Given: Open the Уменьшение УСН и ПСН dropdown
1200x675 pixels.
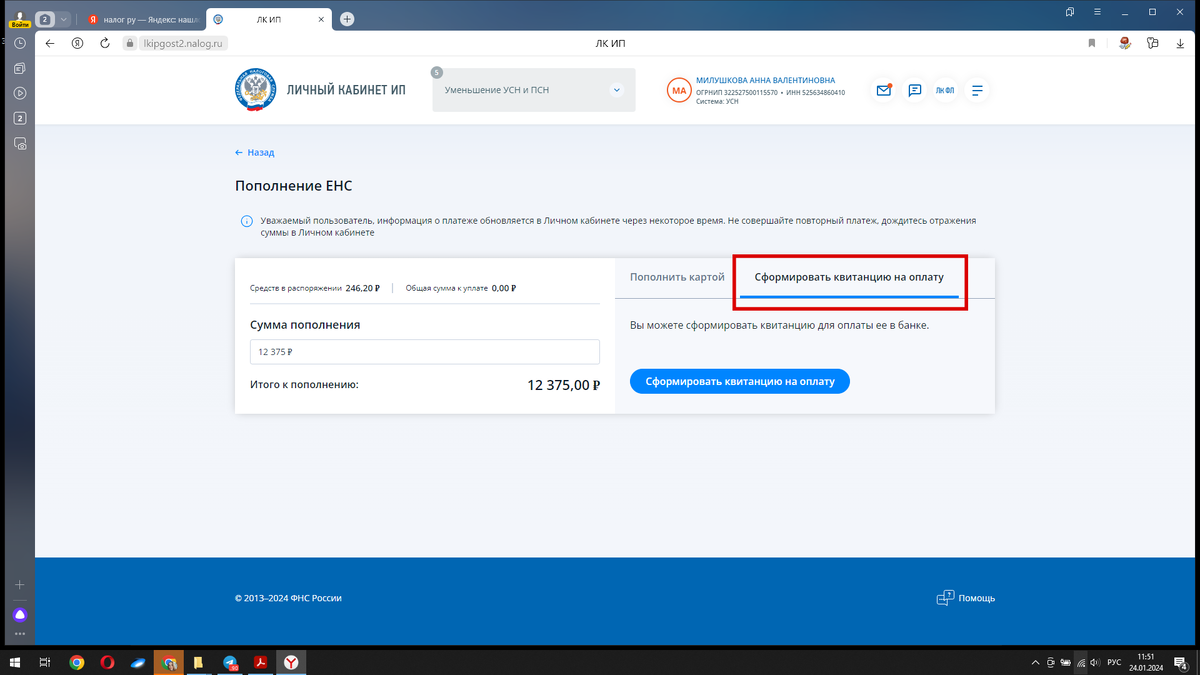Looking at the screenshot, I should click(x=533, y=89).
